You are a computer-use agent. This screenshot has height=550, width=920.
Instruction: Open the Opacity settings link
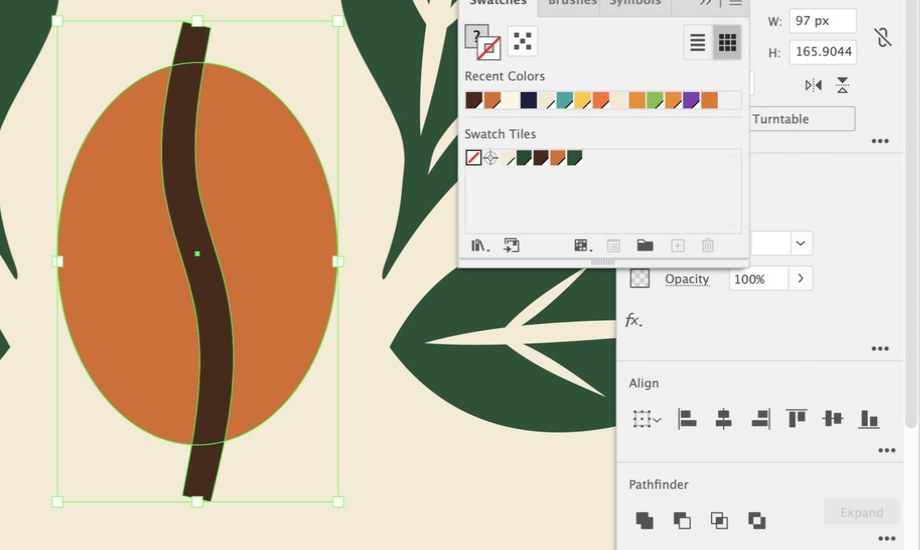(x=686, y=279)
